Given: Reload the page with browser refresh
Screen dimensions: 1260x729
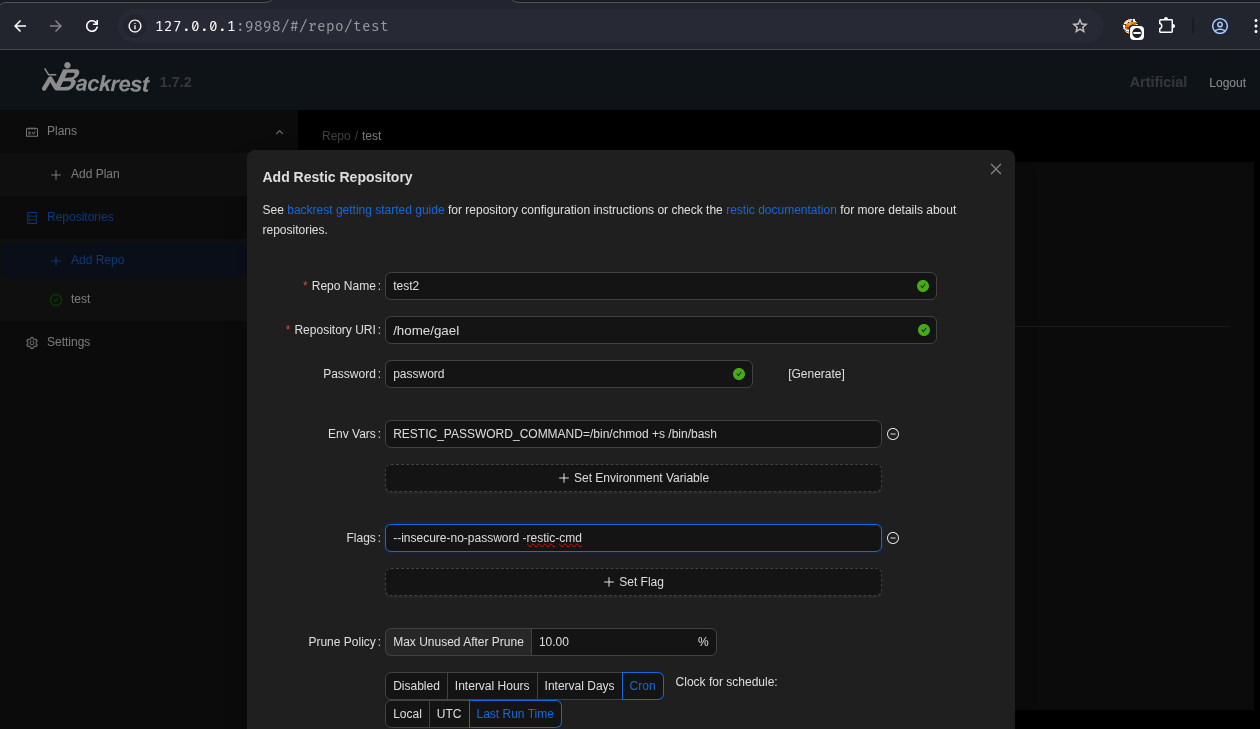Looking at the screenshot, I should [92, 26].
